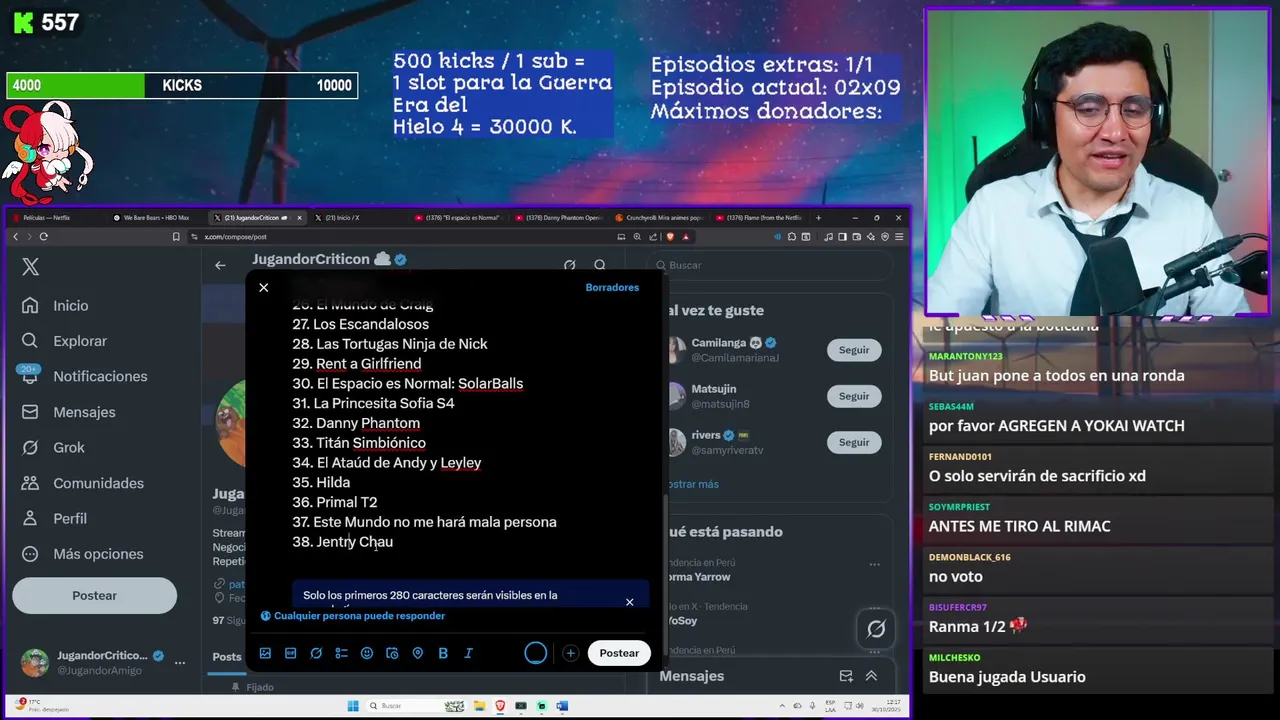Screen dimensions: 1280x720
Task: Open Grok enhance icon in compose toolbar
Action: 316,653
